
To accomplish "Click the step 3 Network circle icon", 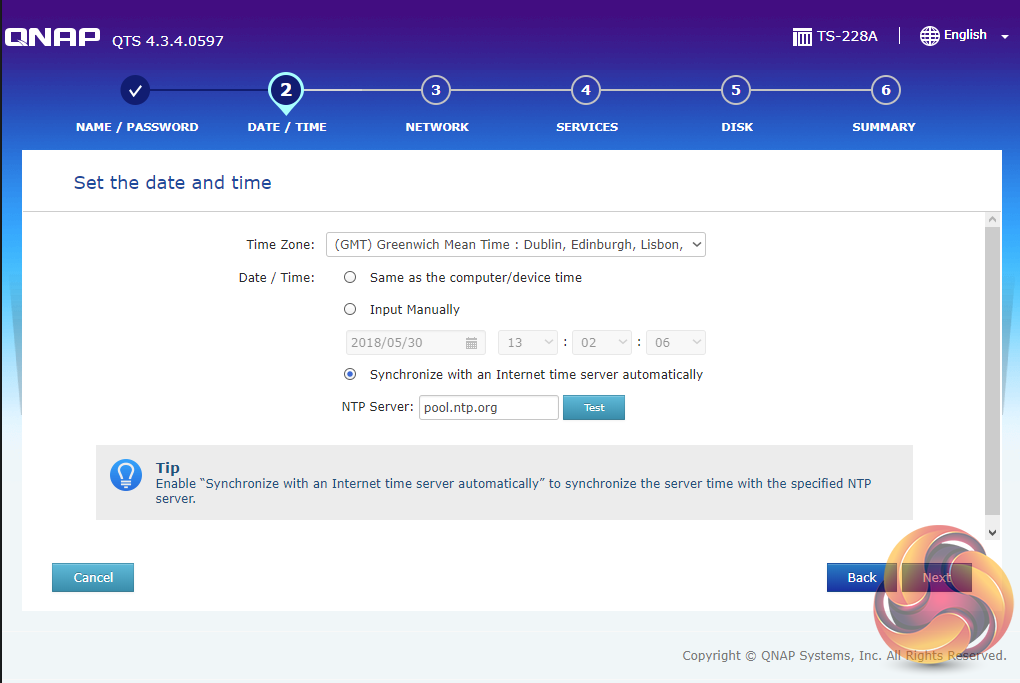I will coord(436,90).
